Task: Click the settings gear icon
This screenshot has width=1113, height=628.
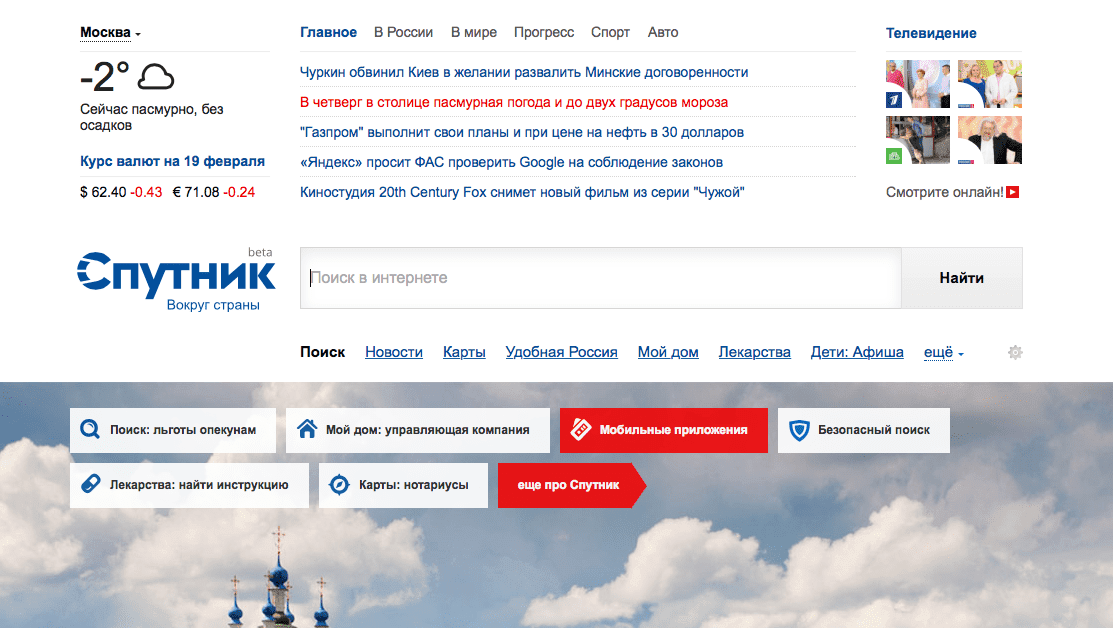Action: click(x=1015, y=352)
